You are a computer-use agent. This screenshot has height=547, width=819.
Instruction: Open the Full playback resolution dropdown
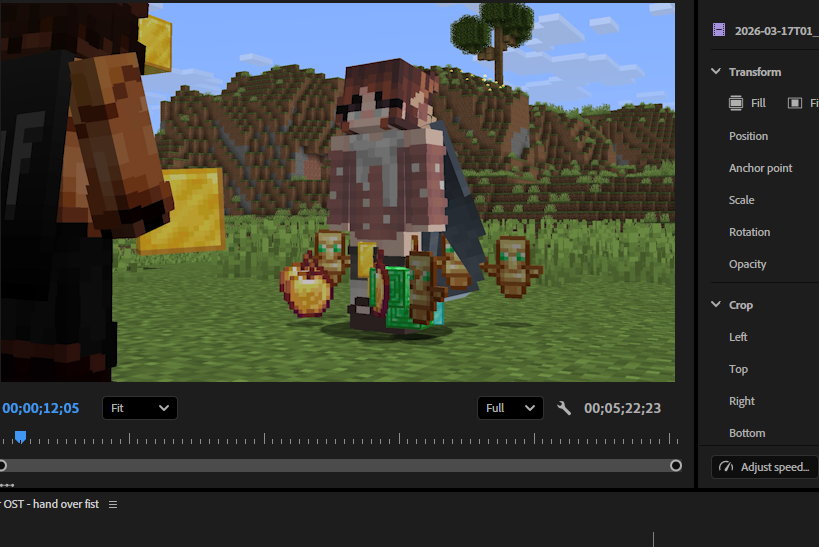[x=510, y=408]
